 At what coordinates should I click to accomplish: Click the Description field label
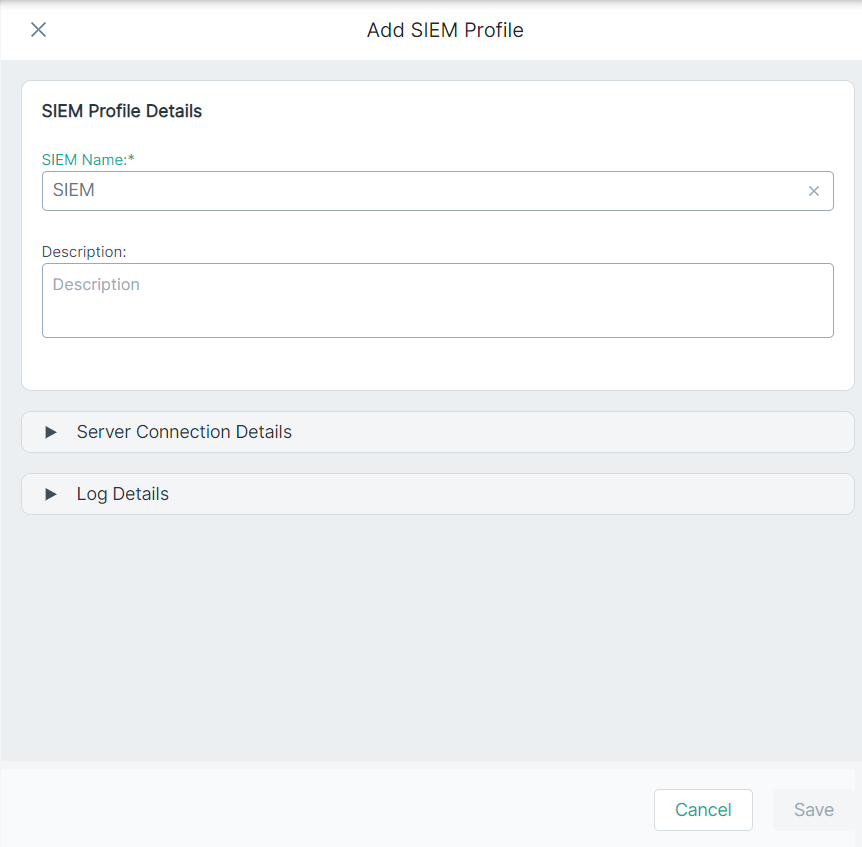(84, 252)
